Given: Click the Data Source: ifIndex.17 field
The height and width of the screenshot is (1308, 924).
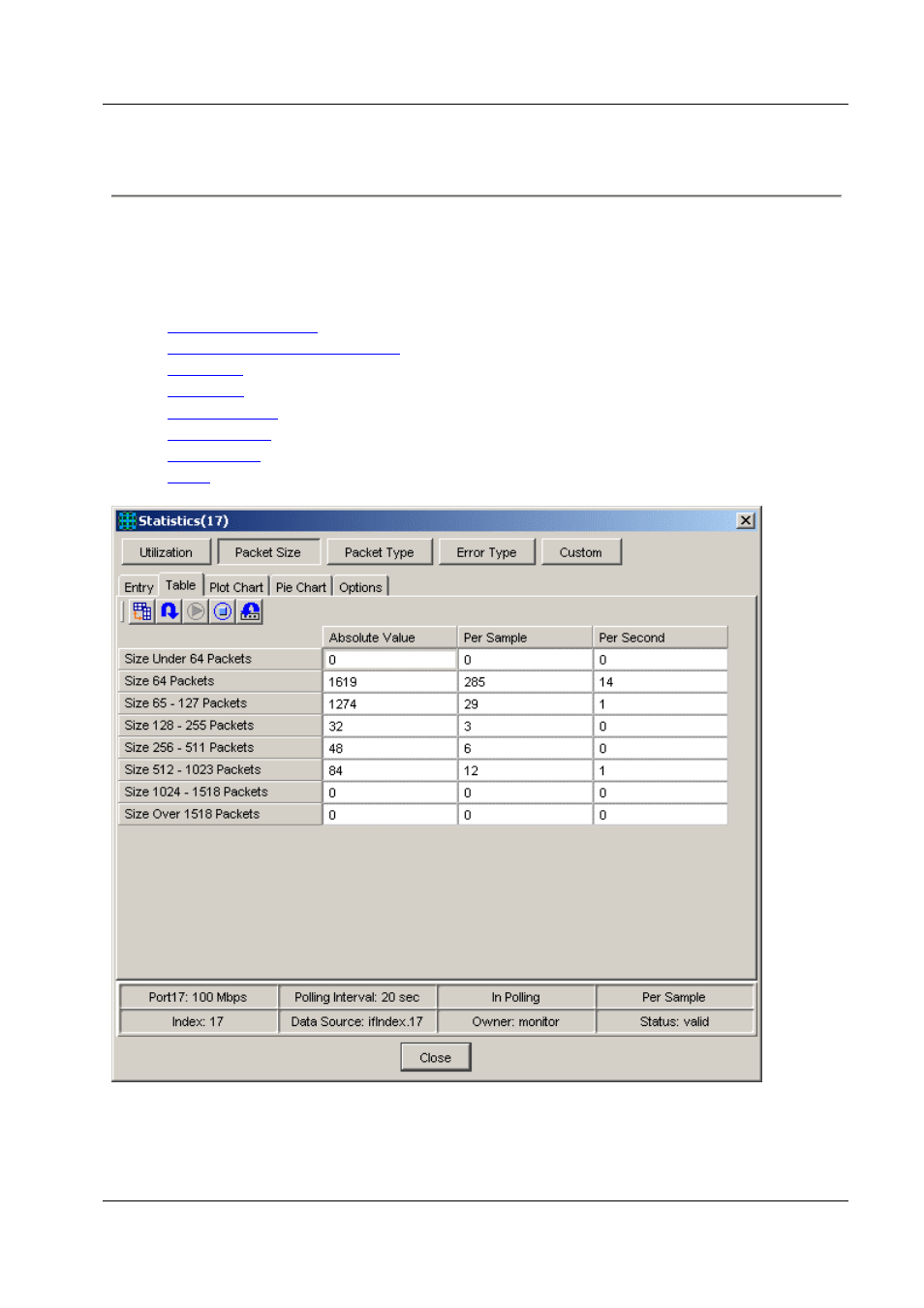Looking at the screenshot, I should point(357,1021).
